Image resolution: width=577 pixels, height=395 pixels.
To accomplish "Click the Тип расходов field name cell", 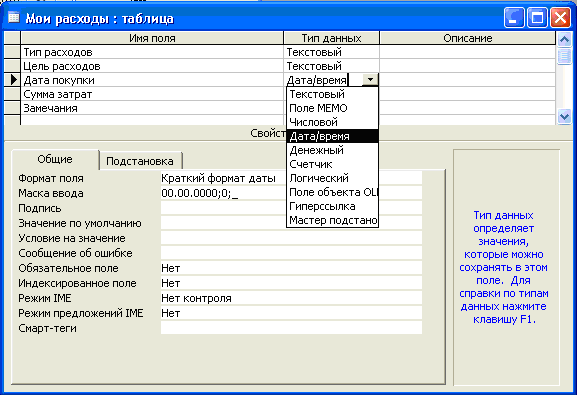I will (152, 52).
